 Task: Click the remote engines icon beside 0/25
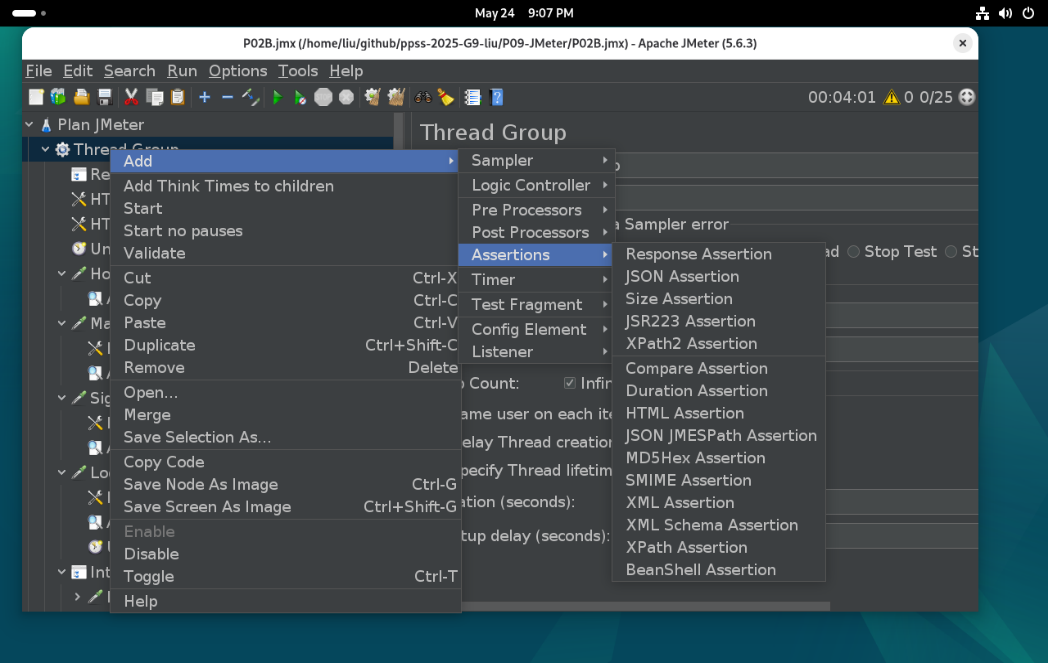[966, 98]
